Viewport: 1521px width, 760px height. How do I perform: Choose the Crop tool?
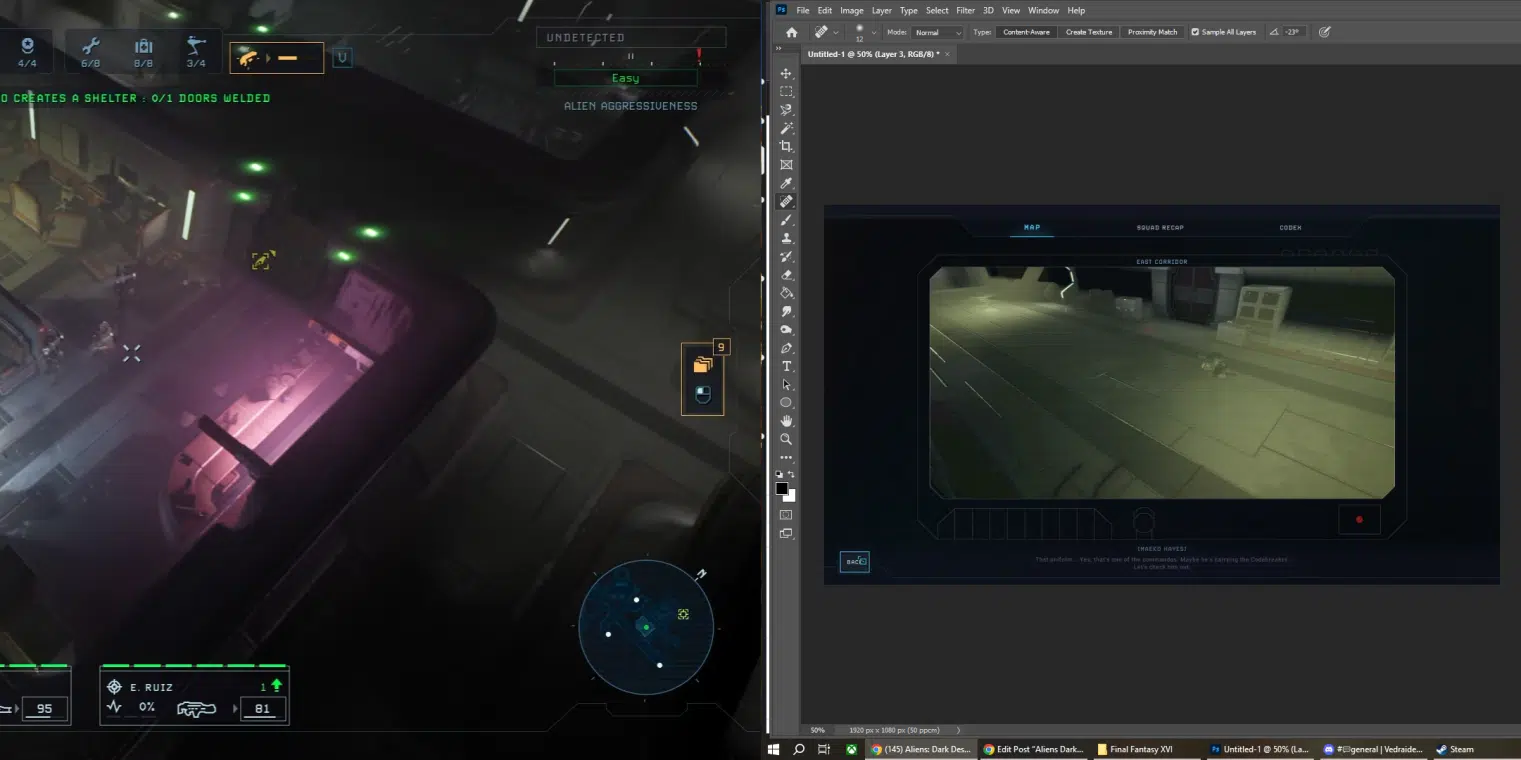click(x=786, y=146)
